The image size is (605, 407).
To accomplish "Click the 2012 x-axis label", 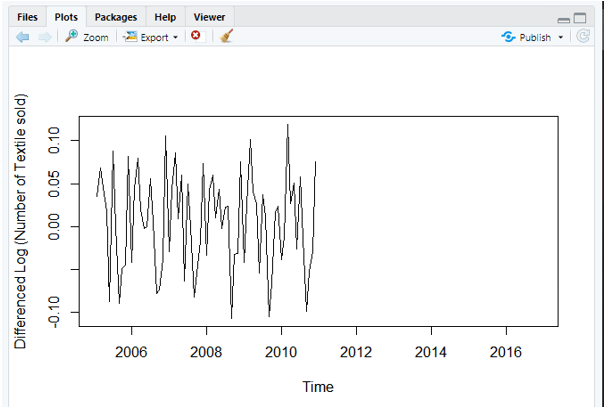I will (356, 352).
